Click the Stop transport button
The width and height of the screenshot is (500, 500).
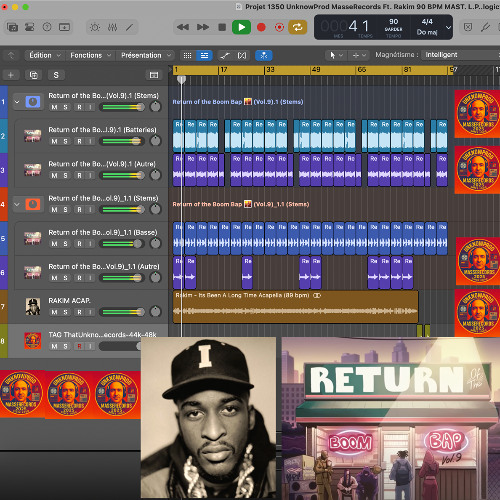[222, 27]
